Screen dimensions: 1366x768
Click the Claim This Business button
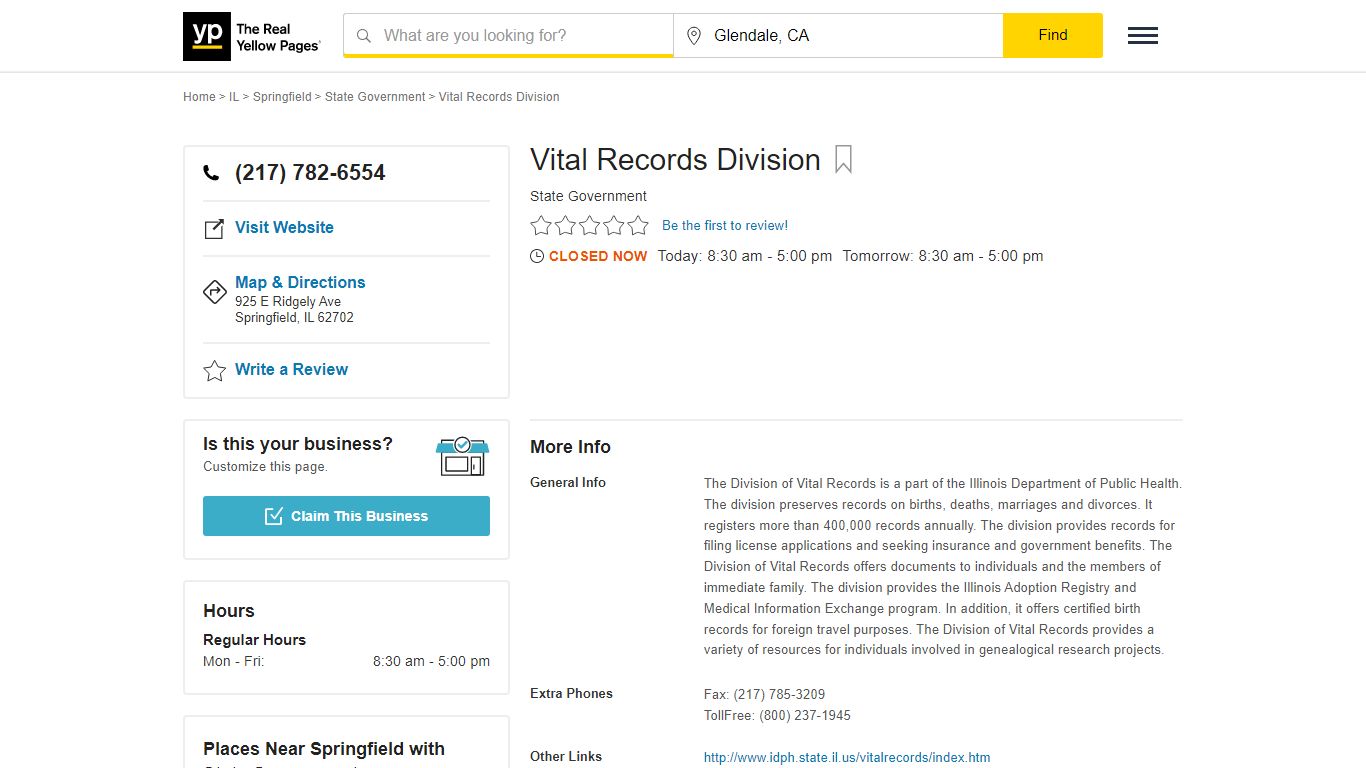coord(346,516)
